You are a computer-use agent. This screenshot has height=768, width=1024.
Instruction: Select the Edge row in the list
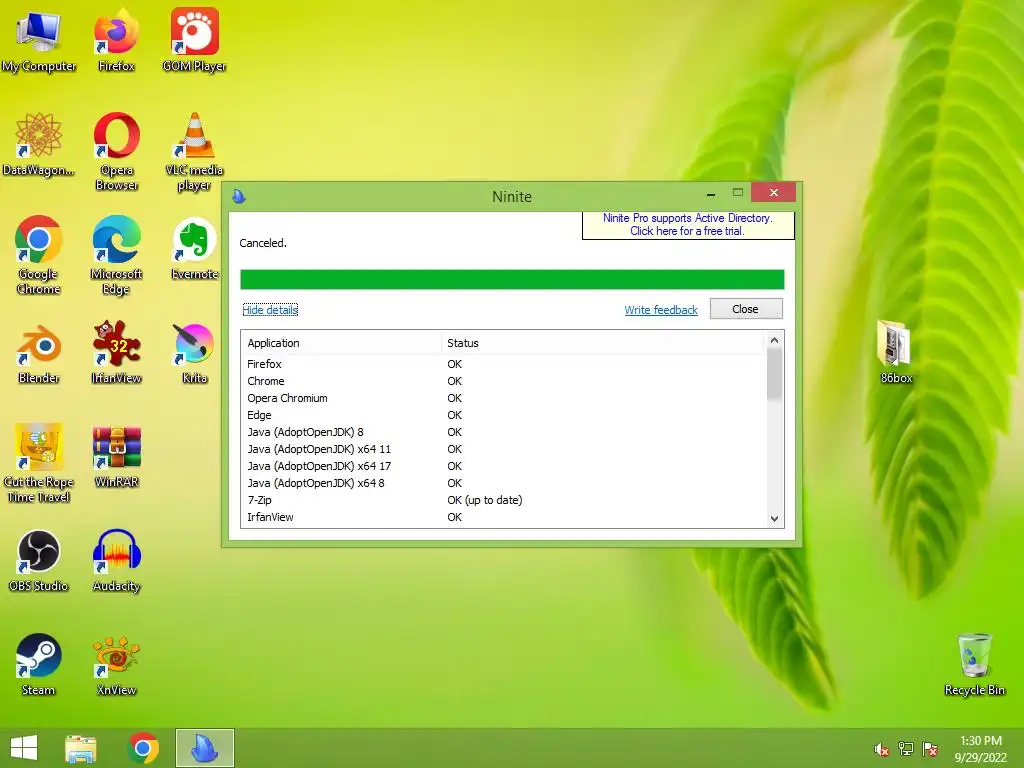tap(503, 415)
